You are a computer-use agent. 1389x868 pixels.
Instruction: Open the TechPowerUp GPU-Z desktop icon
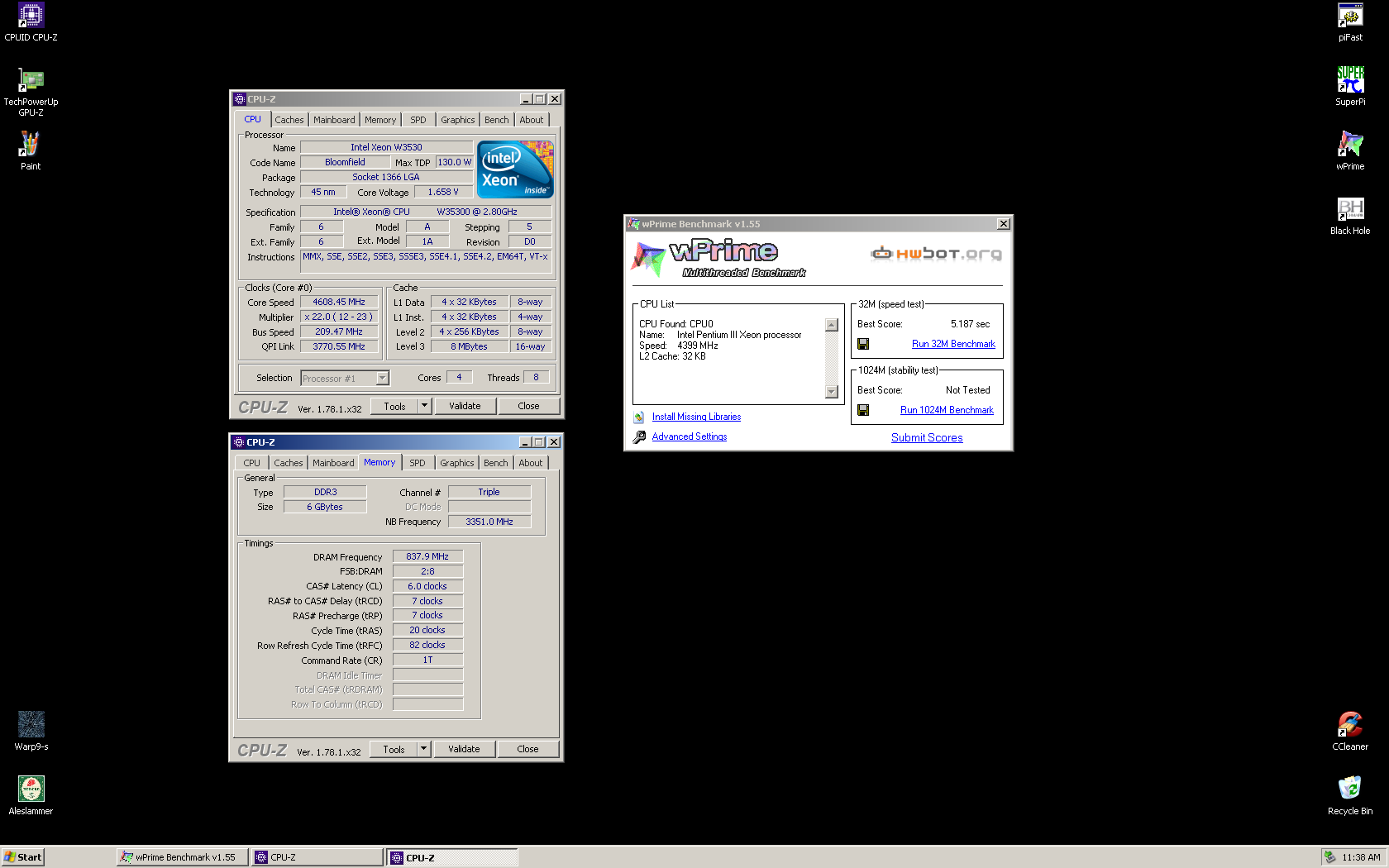[x=31, y=92]
